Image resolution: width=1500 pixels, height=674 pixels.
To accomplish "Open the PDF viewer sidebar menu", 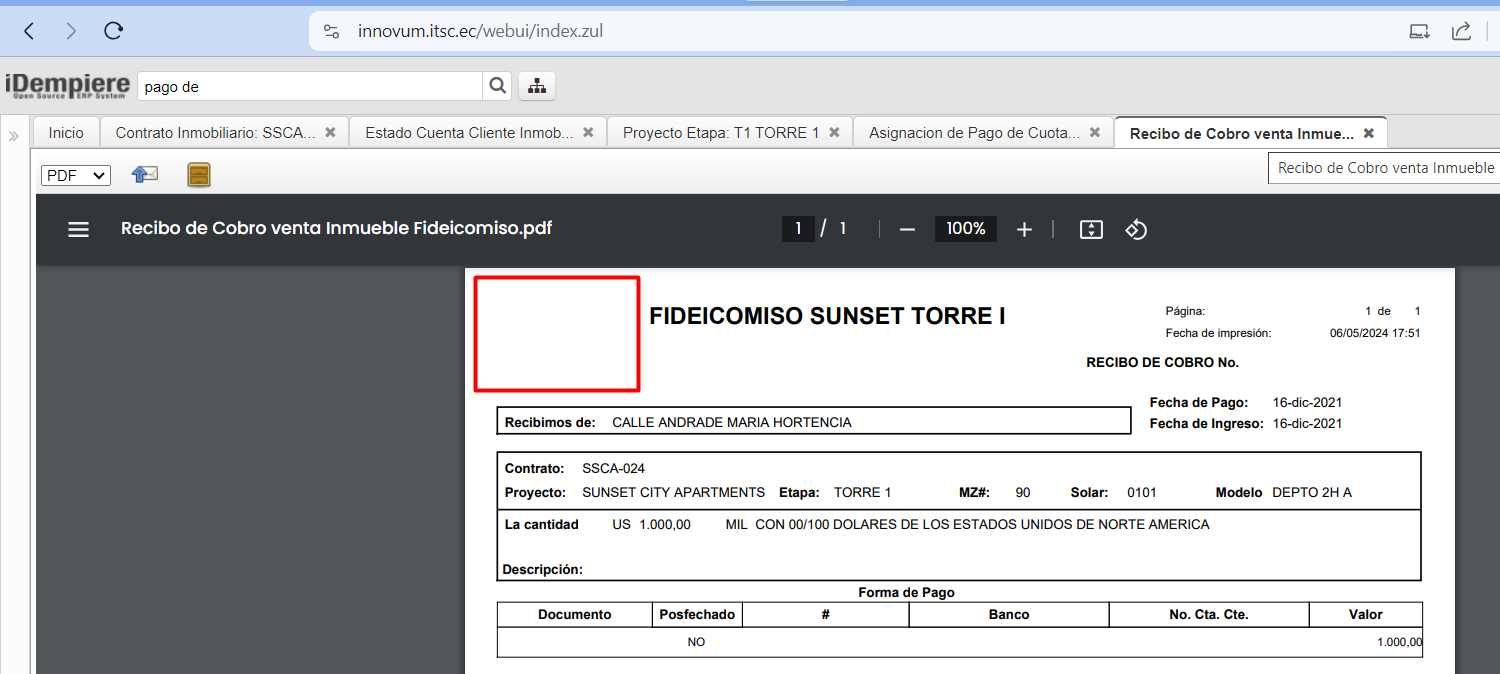I will pyautogui.click(x=78, y=229).
